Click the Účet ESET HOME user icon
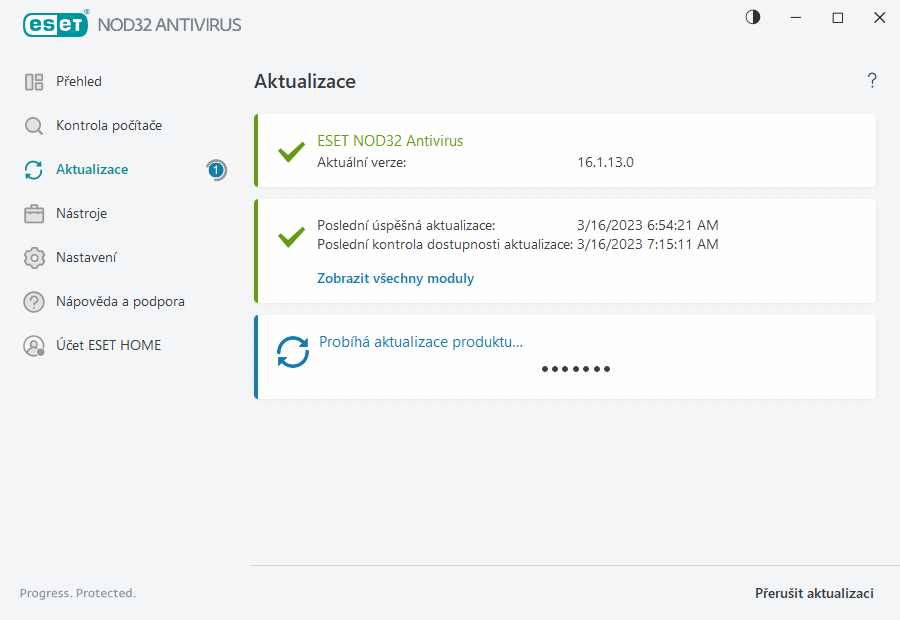This screenshot has height=620, width=900. click(34, 346)
